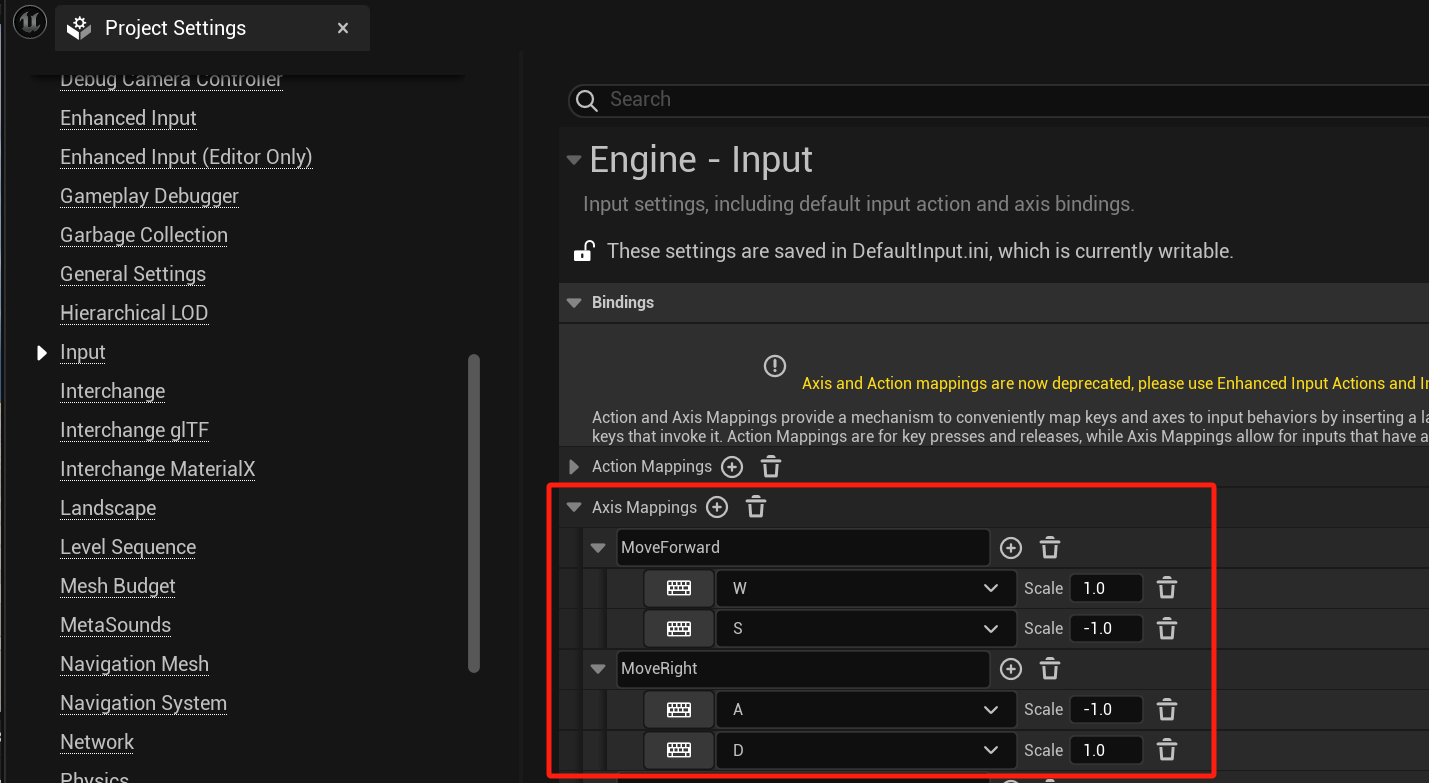Click the Scale value field for S
1429x783 pixels.
(x=1106, y=629)
